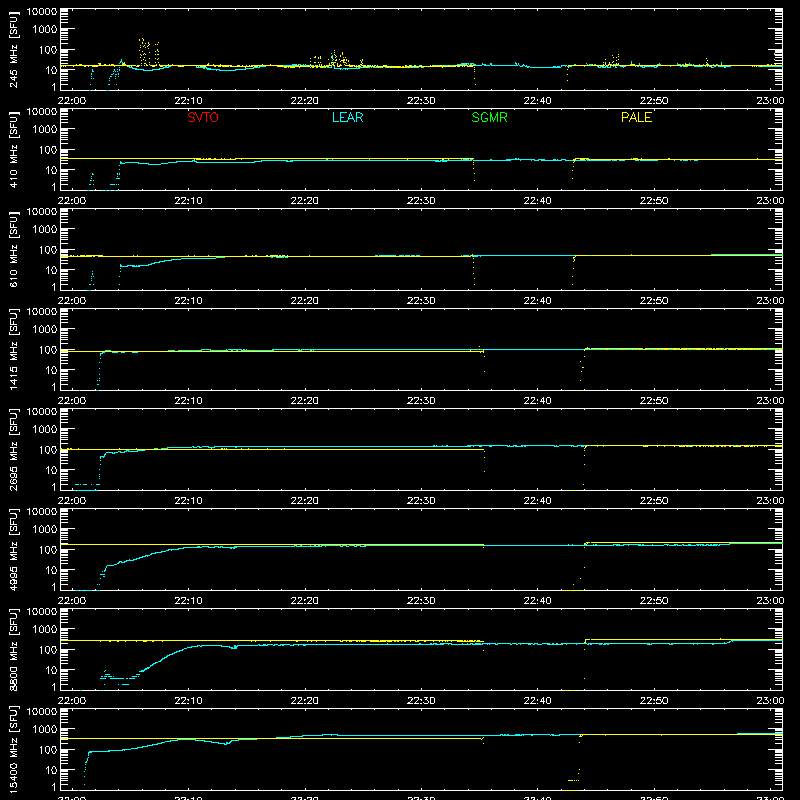Click 22:30 tick under the 410 MHz plot
This screenshot has width=800, height=800.
pos(421,201)
